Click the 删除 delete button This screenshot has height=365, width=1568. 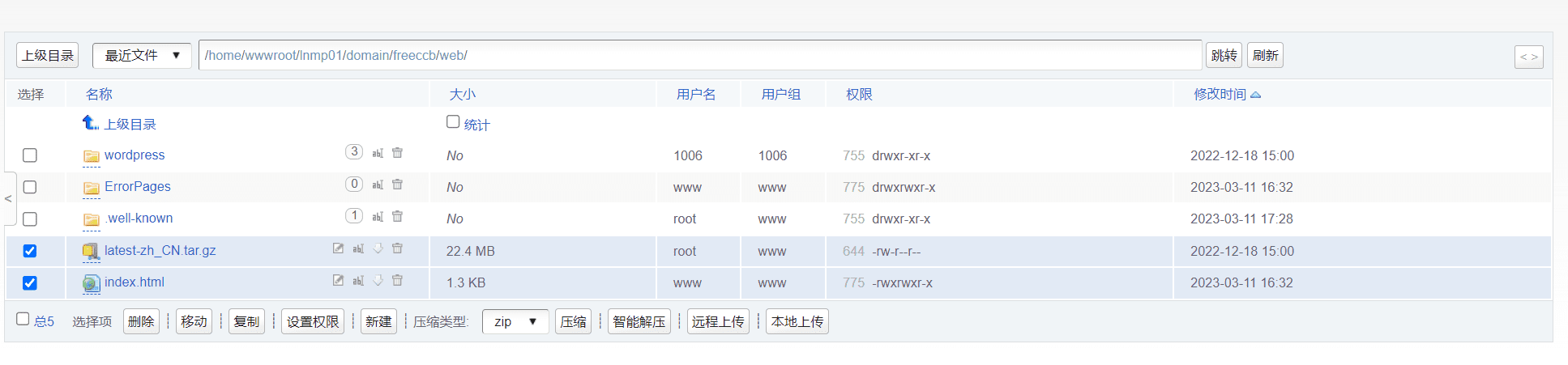click(x=141, y=321)
